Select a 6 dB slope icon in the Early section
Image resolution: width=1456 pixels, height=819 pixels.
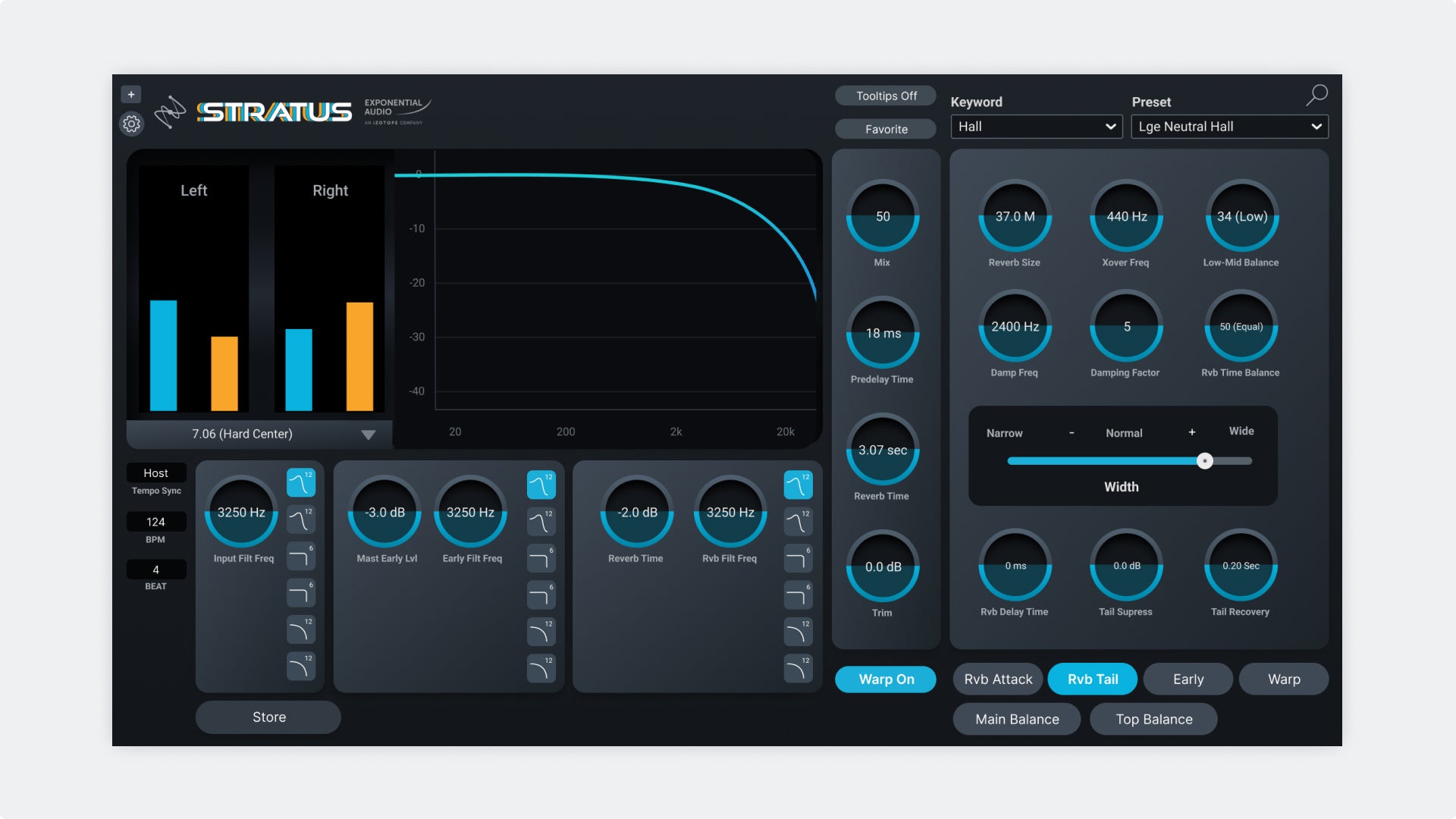coord(541,558)
